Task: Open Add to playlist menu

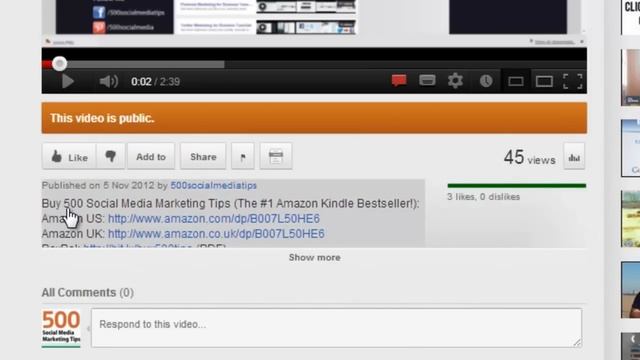Action: [x=151, y=156]
